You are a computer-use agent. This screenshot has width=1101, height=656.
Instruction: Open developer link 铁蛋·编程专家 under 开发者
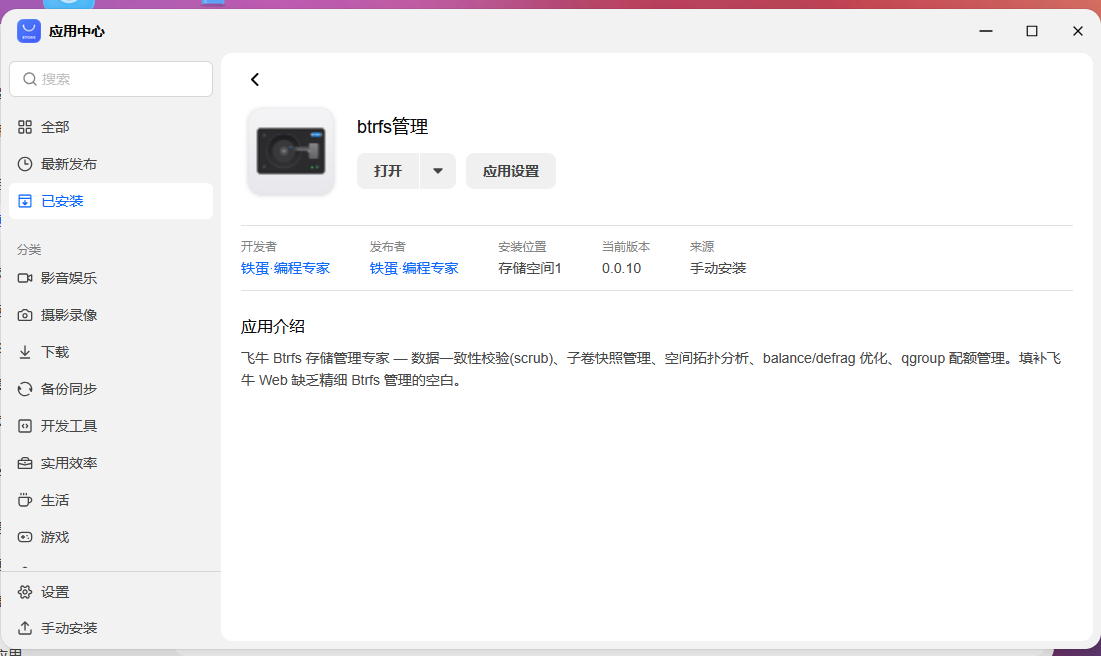pyautogui.click(x=285, y=268)
